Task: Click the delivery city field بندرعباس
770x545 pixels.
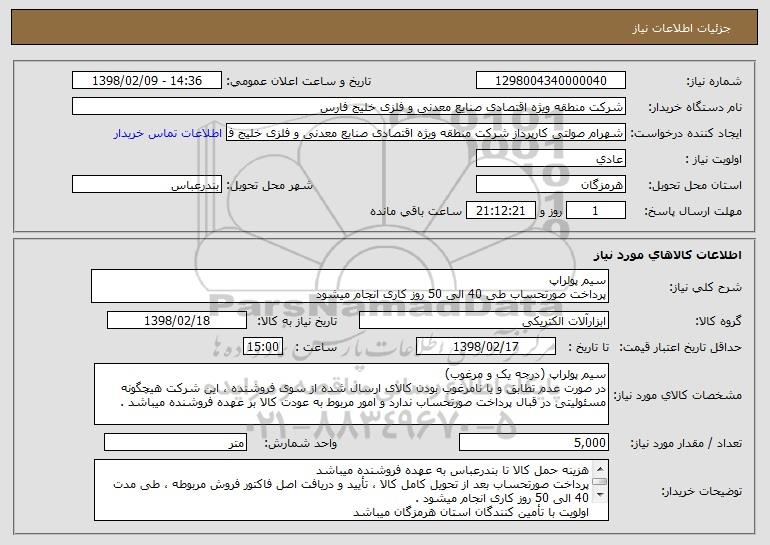Action: 147,185
